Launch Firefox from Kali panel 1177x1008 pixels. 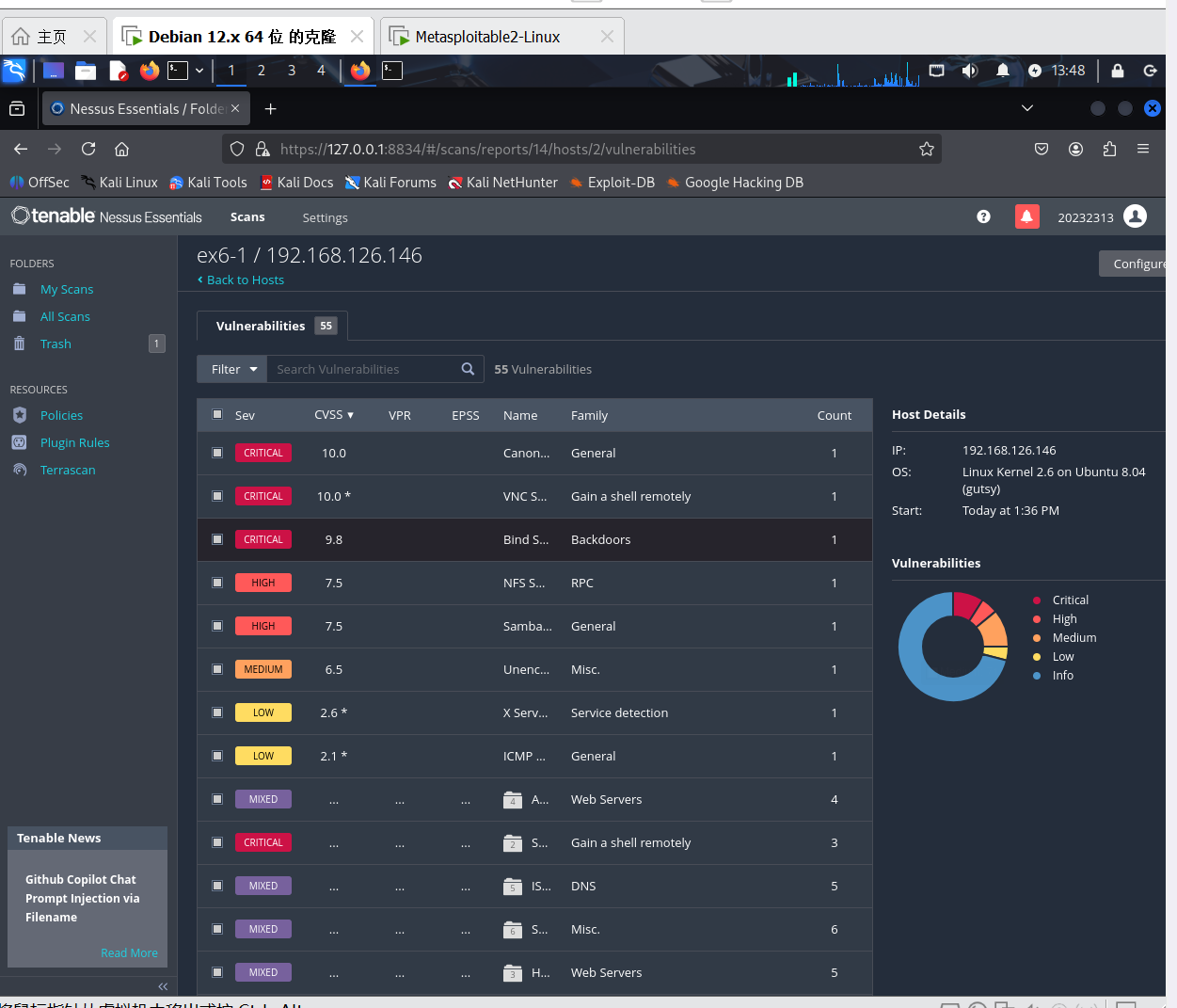click(x=149, y=71)
